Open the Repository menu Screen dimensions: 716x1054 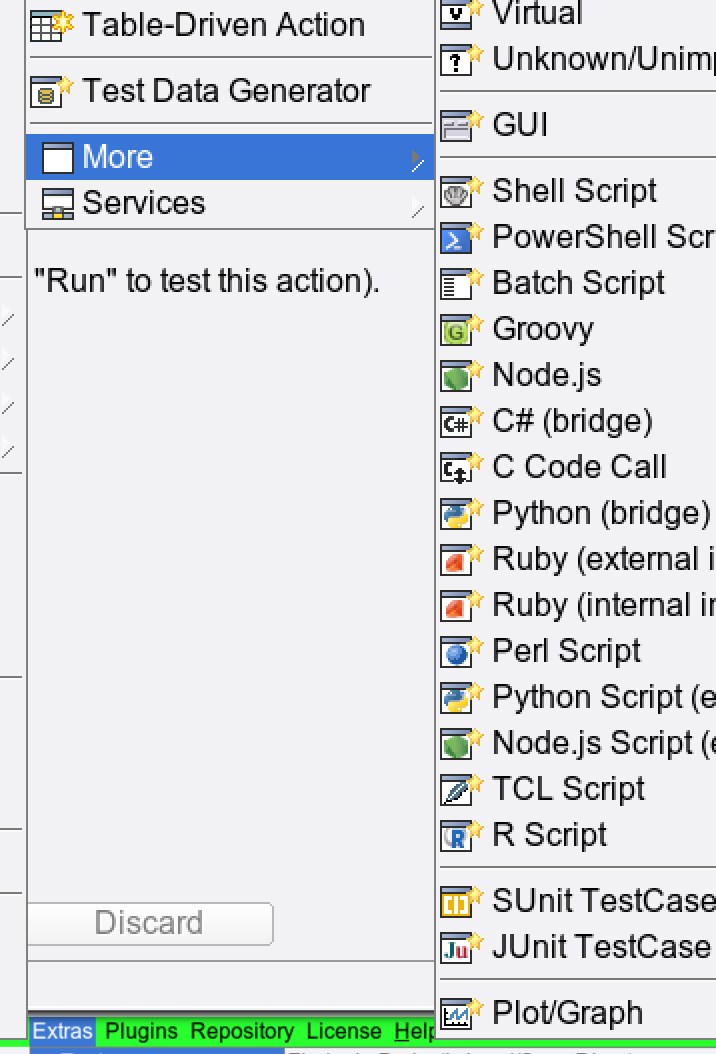tap(242, 1031)
